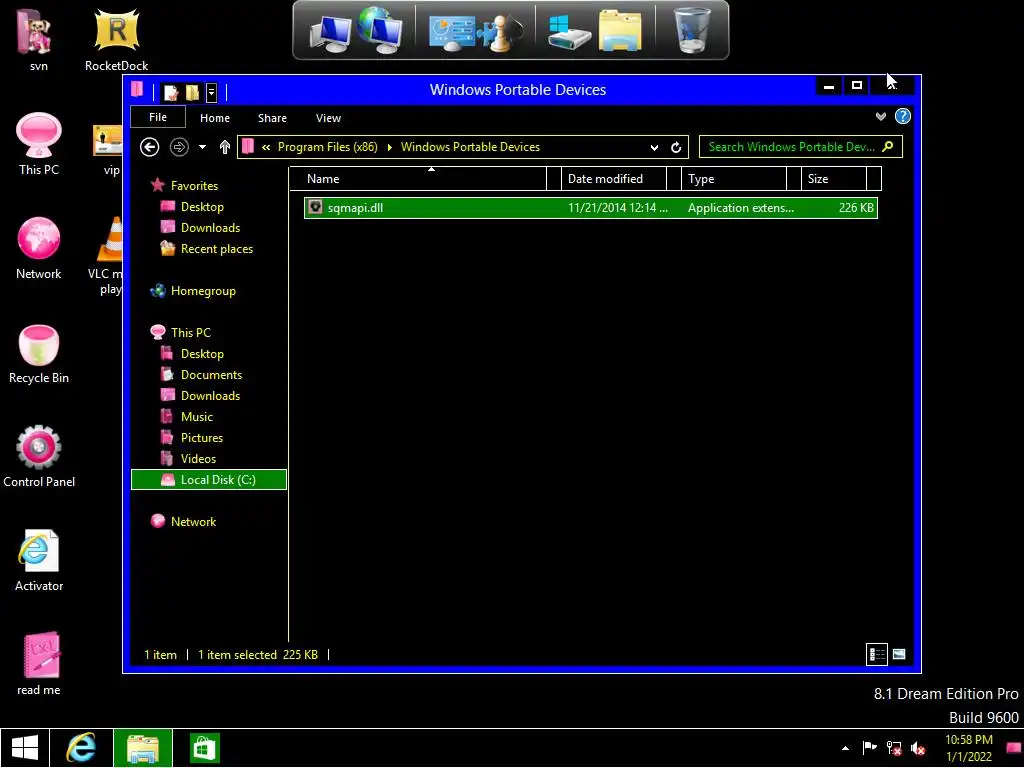
Task: Click the Search Windows Portable Devices box
Action: point(801,147)
